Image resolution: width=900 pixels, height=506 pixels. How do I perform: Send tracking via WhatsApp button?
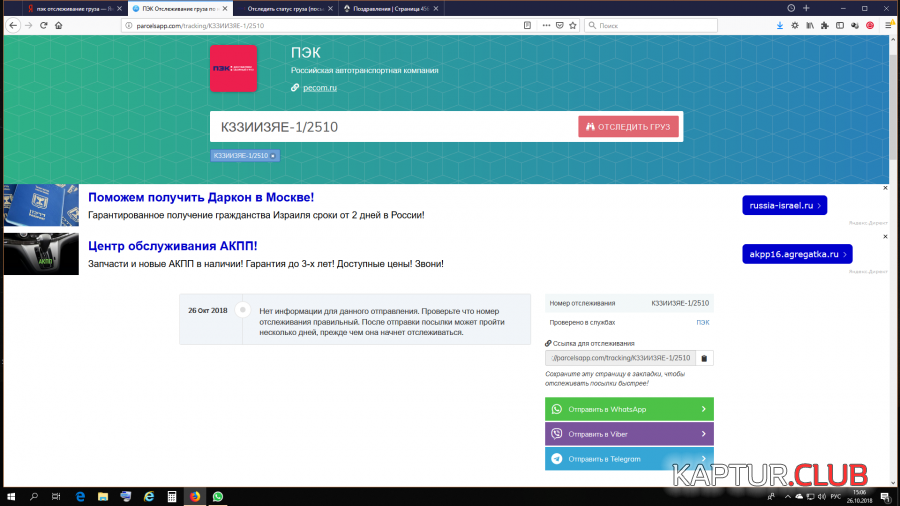tap(629, 409)
